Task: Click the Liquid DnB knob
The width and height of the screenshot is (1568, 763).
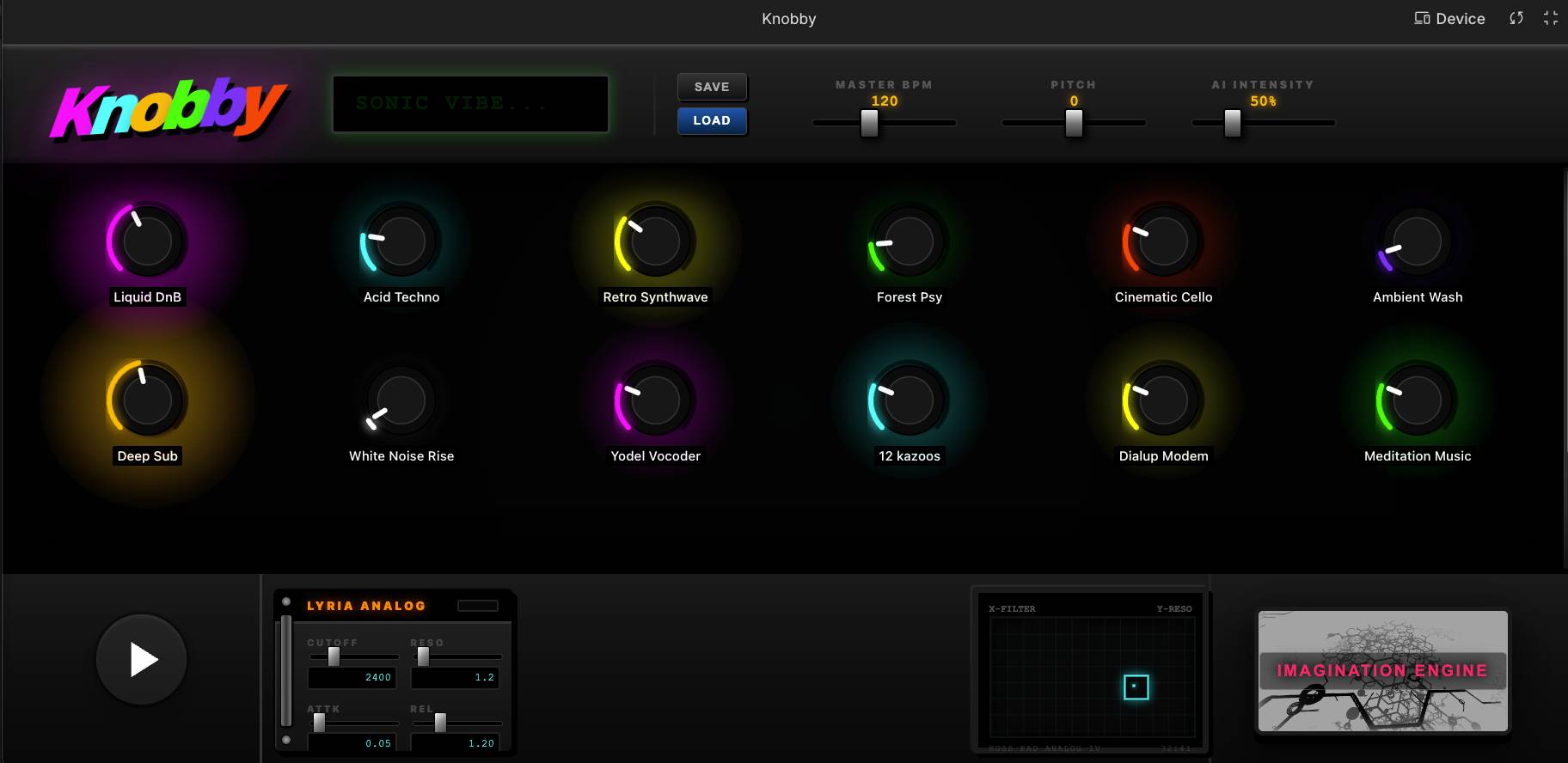Action: coord(147,241)
